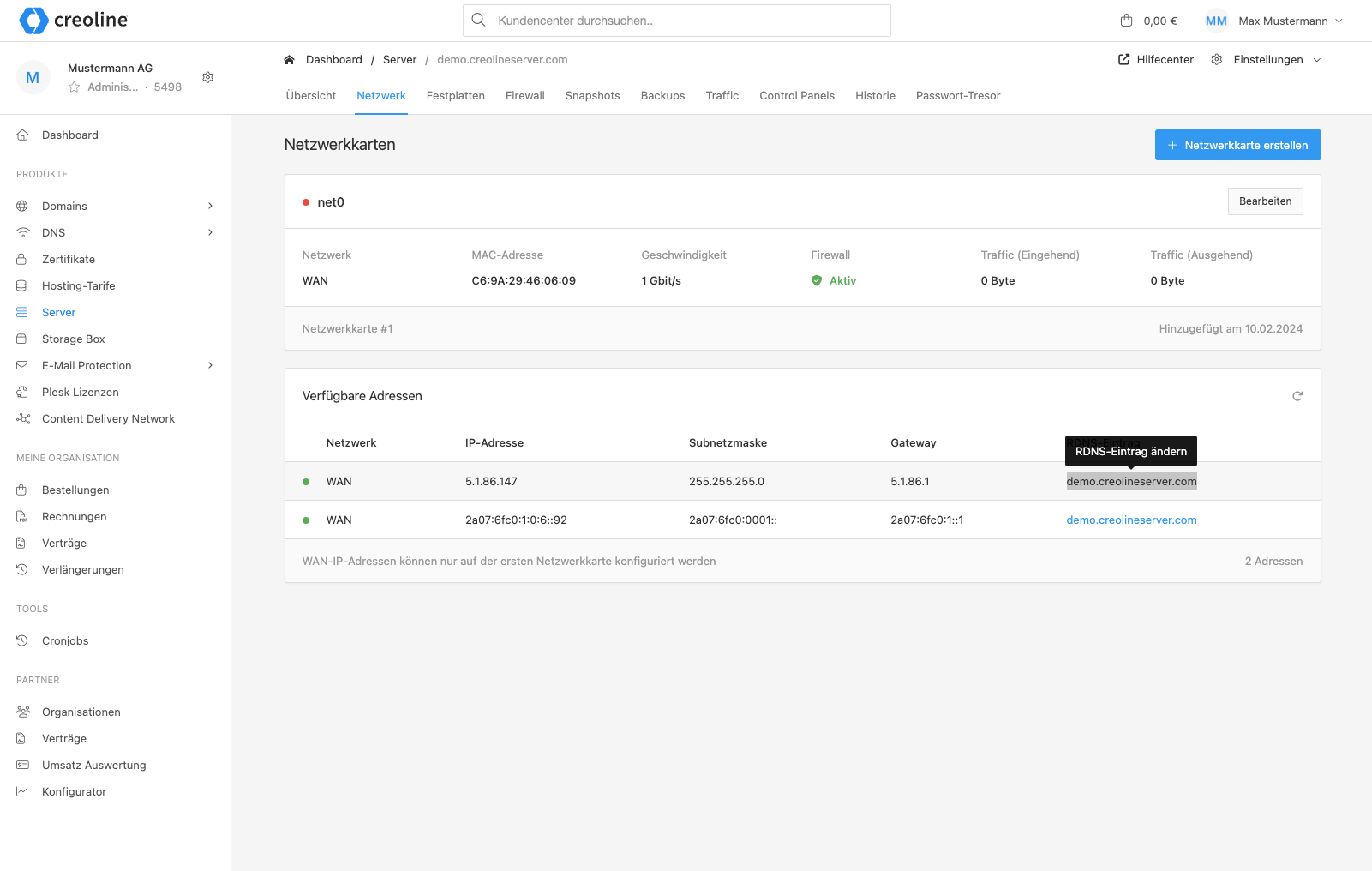Click the Umsatz Auswertung icon

[x=22, y=765]
